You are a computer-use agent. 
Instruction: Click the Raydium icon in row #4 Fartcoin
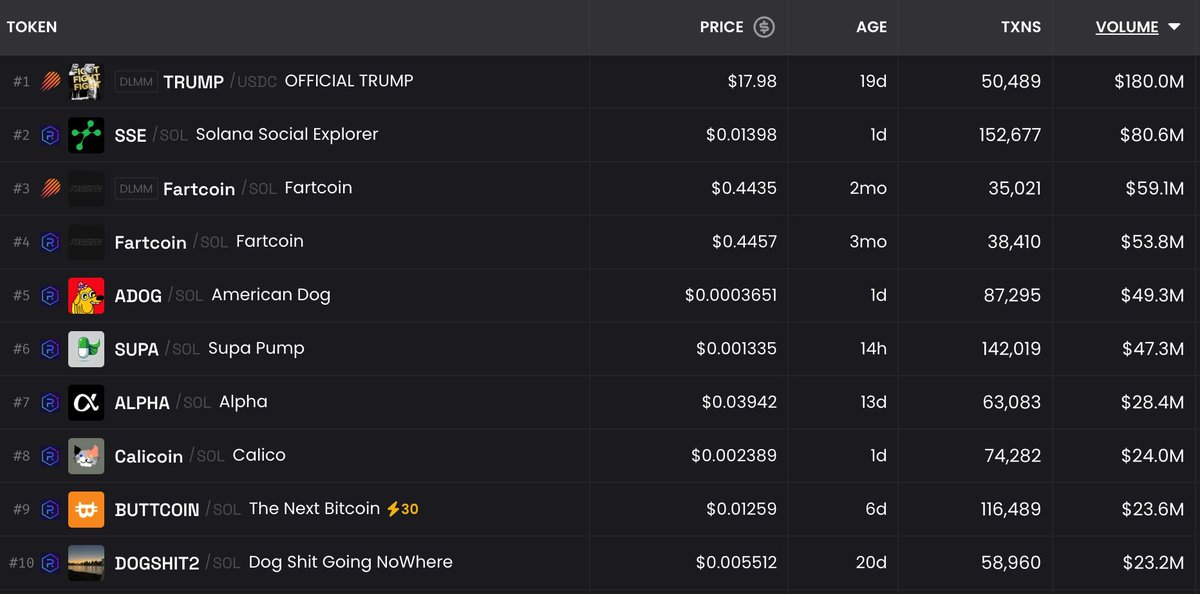(50, 242)
